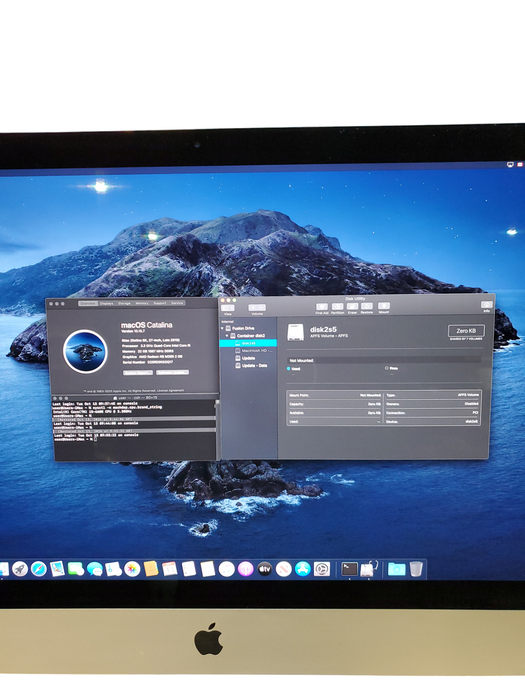Open Apple TV from the Dock
525x700 pixels.
pos(264,569)
